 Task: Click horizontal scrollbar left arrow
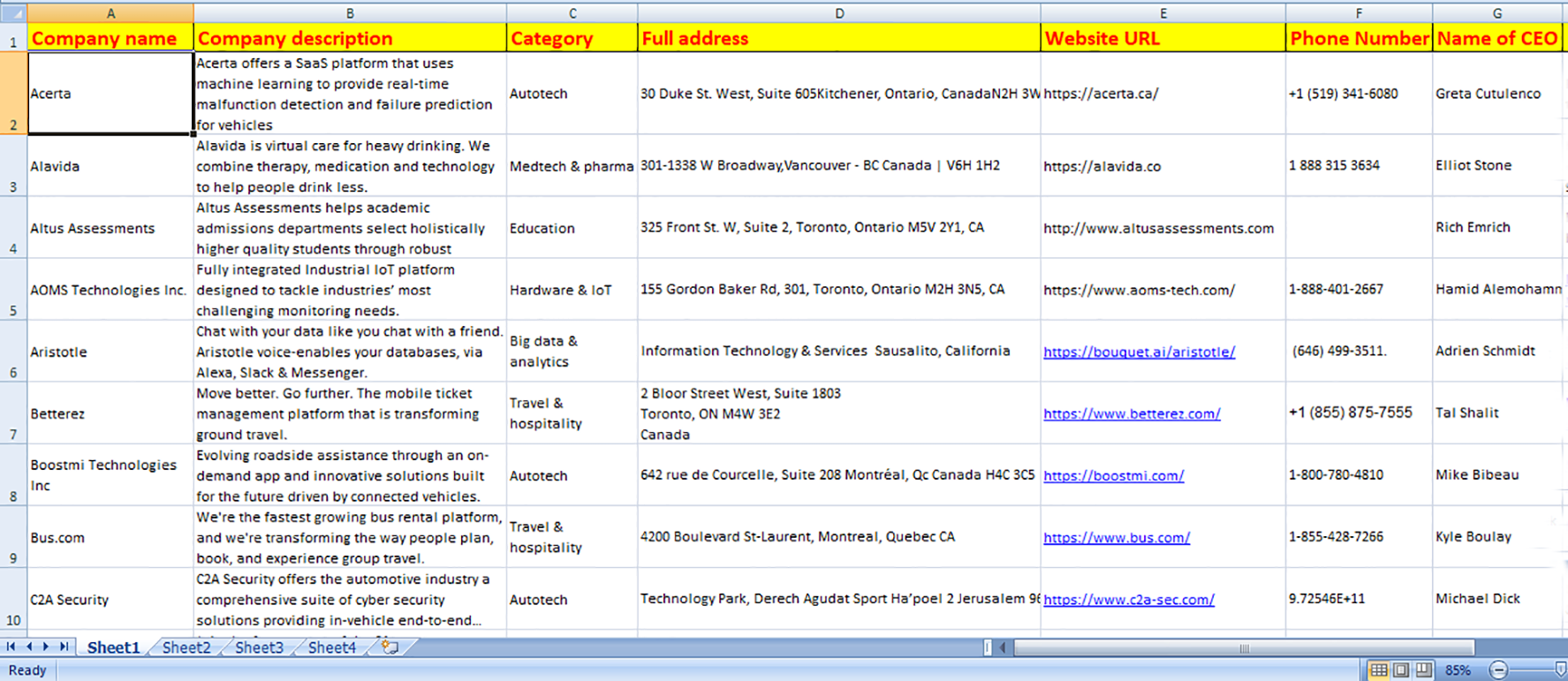pyautogui.click(x=1003, y=647)
